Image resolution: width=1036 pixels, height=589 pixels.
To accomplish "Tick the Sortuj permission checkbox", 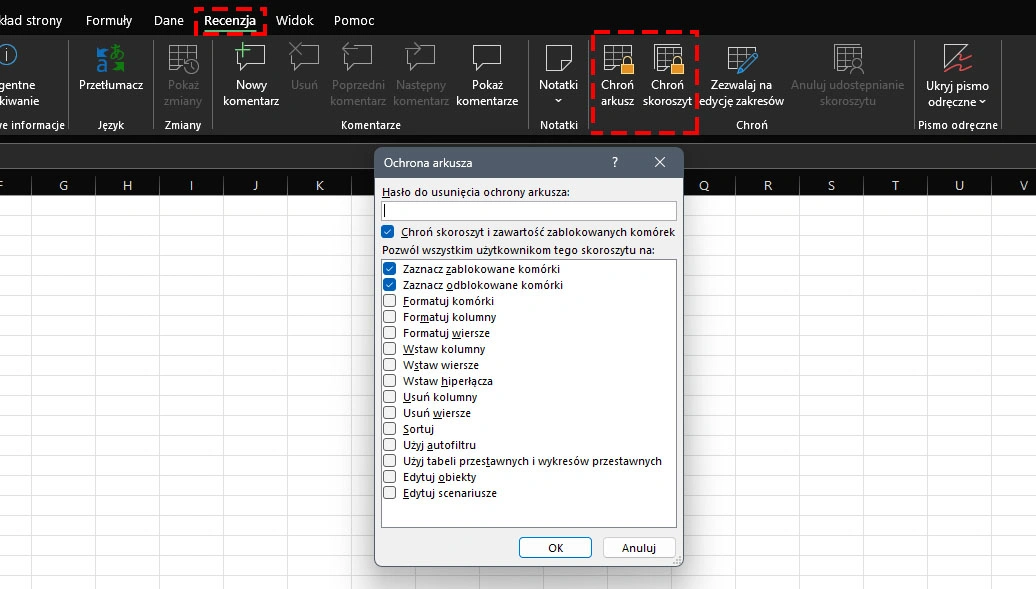I will click(390, 429).
